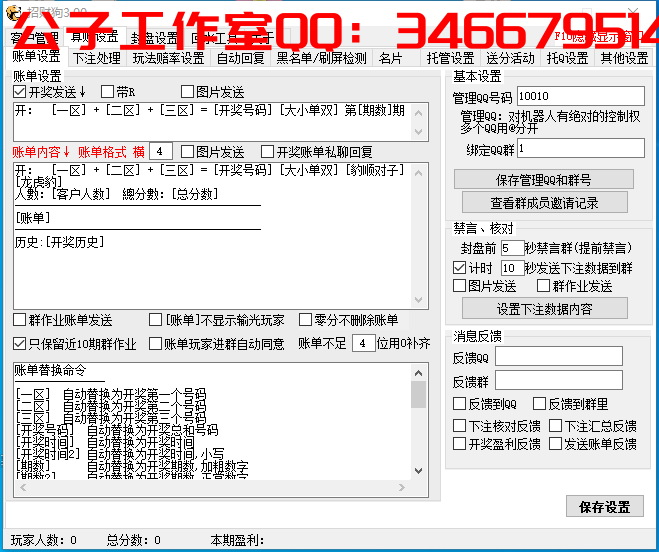
Task: Click the 账单替换命令 vertical scrollbar thumb
Action: pyautogui.click(x=419, y=394)
